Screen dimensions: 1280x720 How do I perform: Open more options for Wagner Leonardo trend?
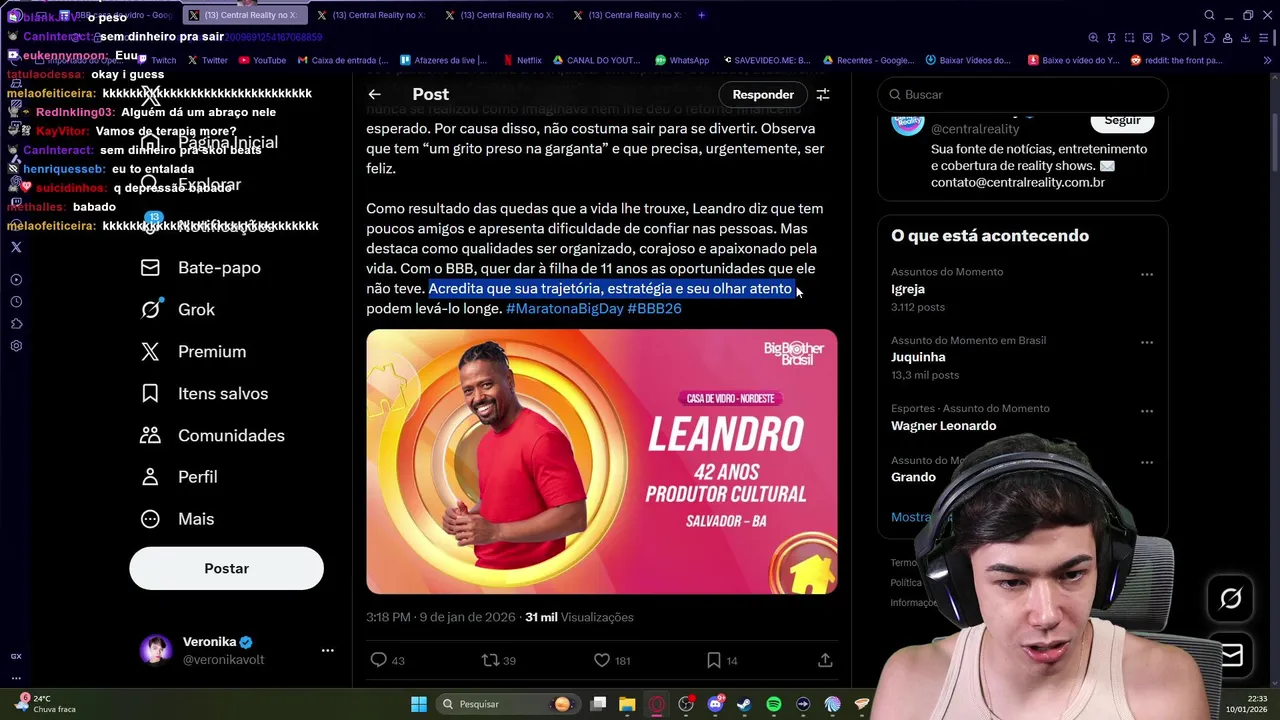pyautogui.click(x=1147, y=411)
